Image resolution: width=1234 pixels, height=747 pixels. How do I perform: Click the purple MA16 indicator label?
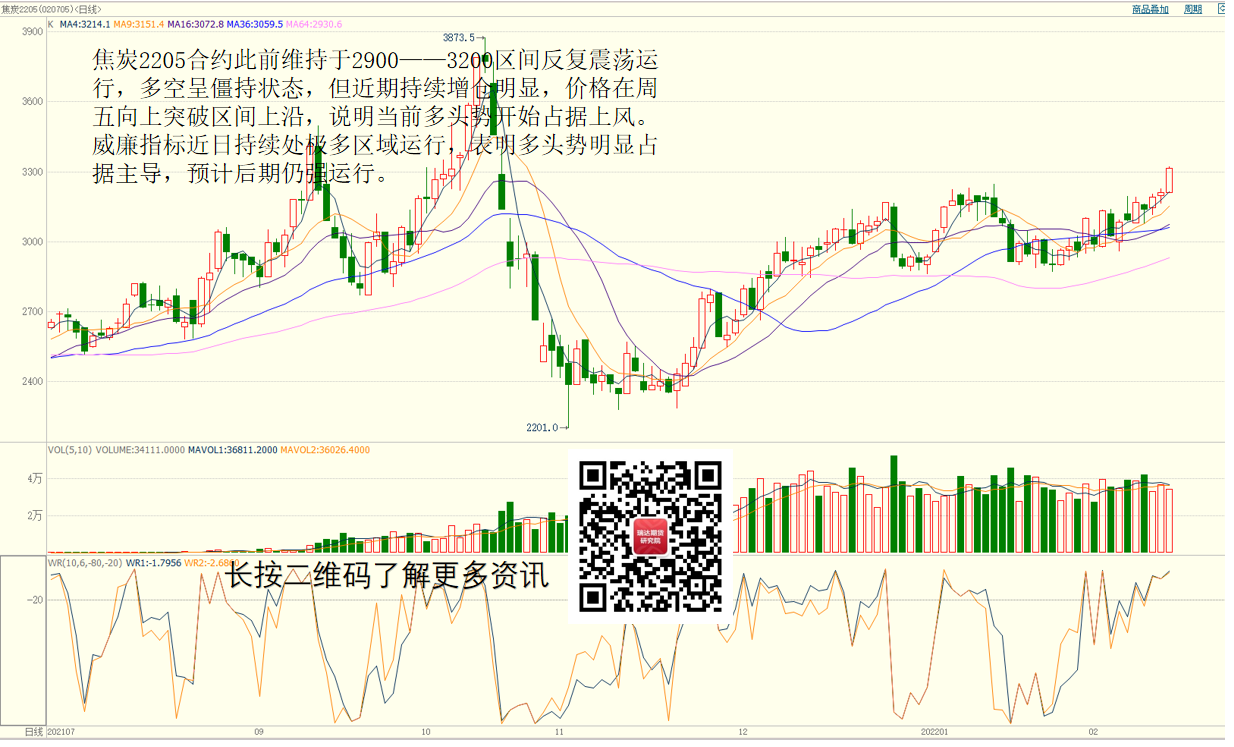coord(195,23)
